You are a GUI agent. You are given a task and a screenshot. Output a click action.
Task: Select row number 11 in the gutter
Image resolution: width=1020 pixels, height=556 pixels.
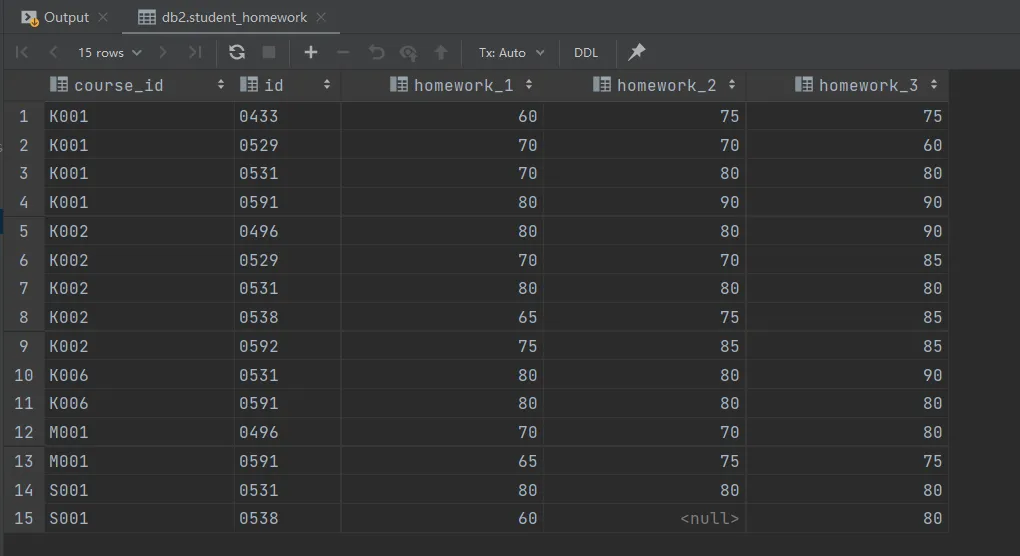pos(24,403)
